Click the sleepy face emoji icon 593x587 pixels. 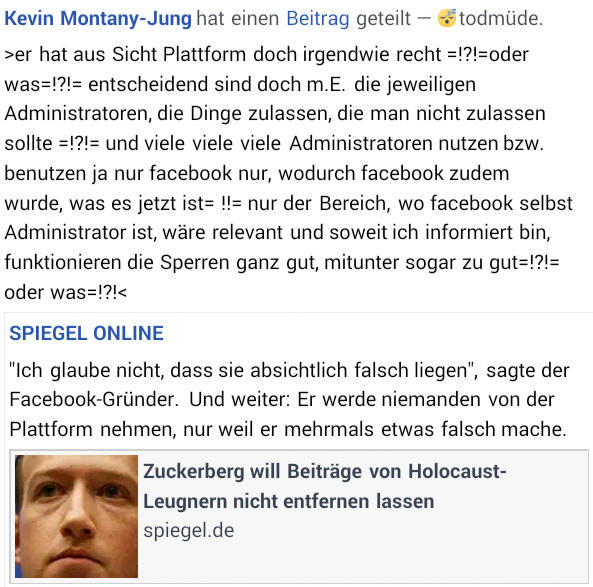point(447,18)
